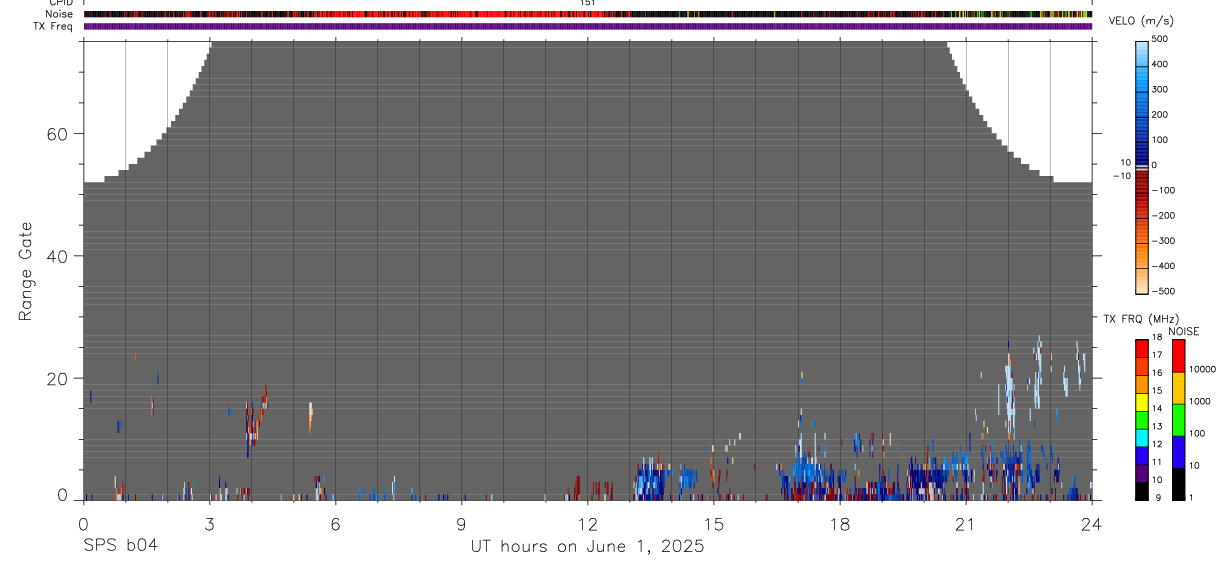
Task: Click hour tick label 15 on time axis
Action: [x=714, y=523]
